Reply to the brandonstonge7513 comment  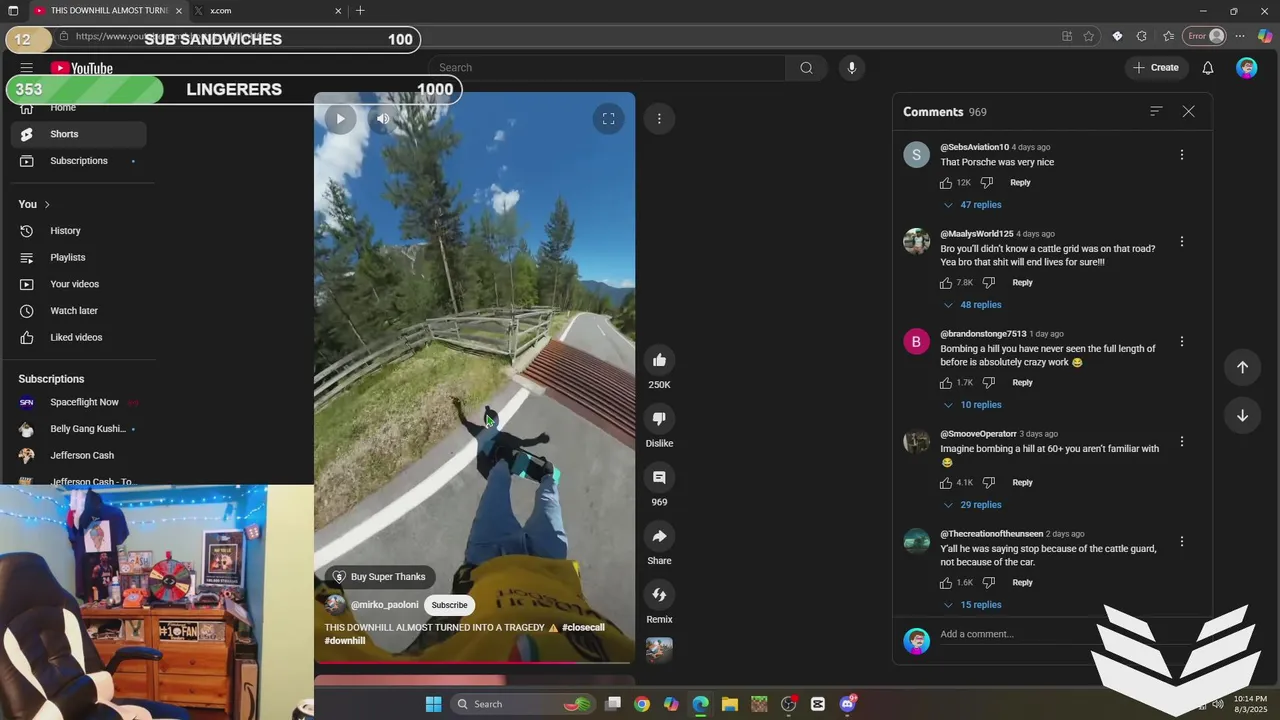tap(1022, 383)
